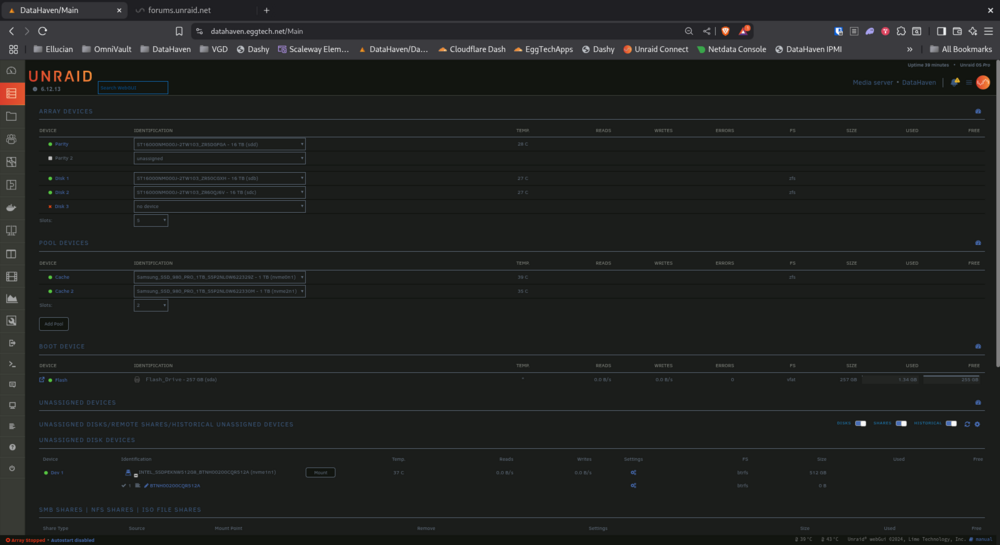Click Brave Shields lion icon
This screenshot has width=1000, height=545.
(725, 31)
